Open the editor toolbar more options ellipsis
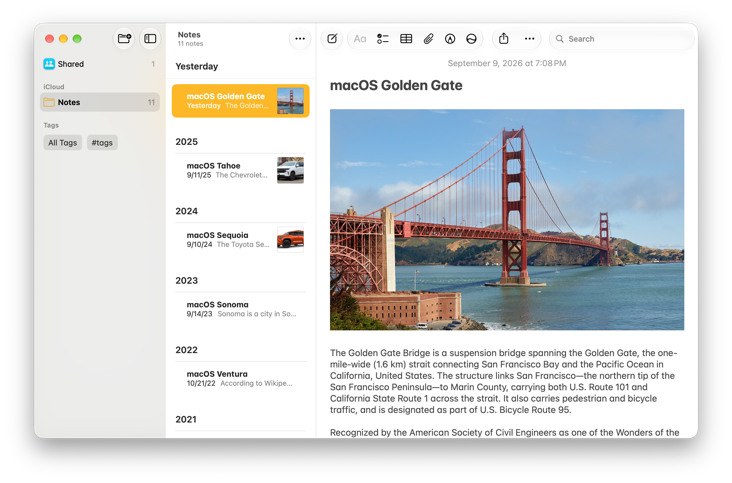Image resolution: width=732 pixels, height=483 pixels. [529, 39]
